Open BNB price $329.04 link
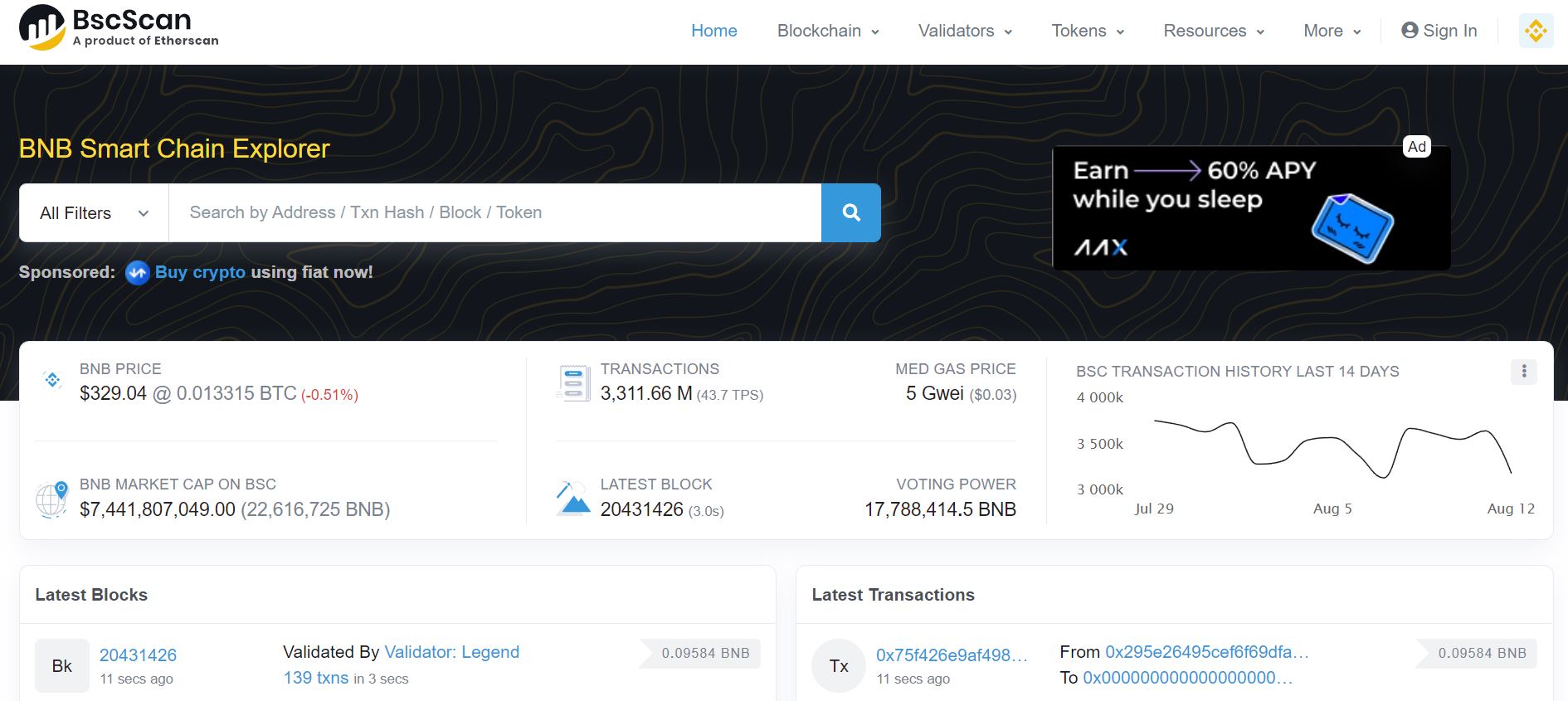1568x701 pixels. click(x=113, y=393)
